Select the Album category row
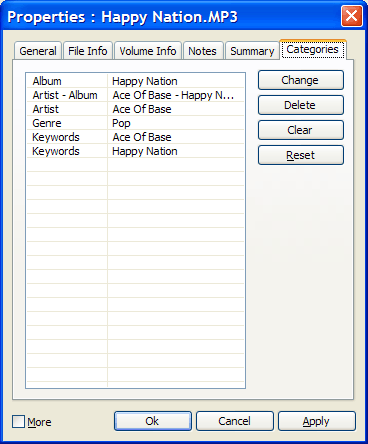The height and width of the screenshot is (444, 368). (135, 81)
